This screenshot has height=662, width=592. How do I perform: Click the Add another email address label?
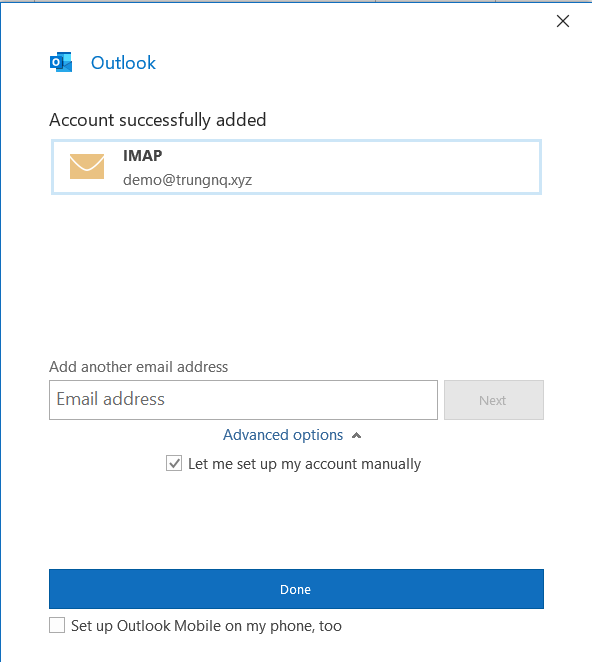coord(138,366)
